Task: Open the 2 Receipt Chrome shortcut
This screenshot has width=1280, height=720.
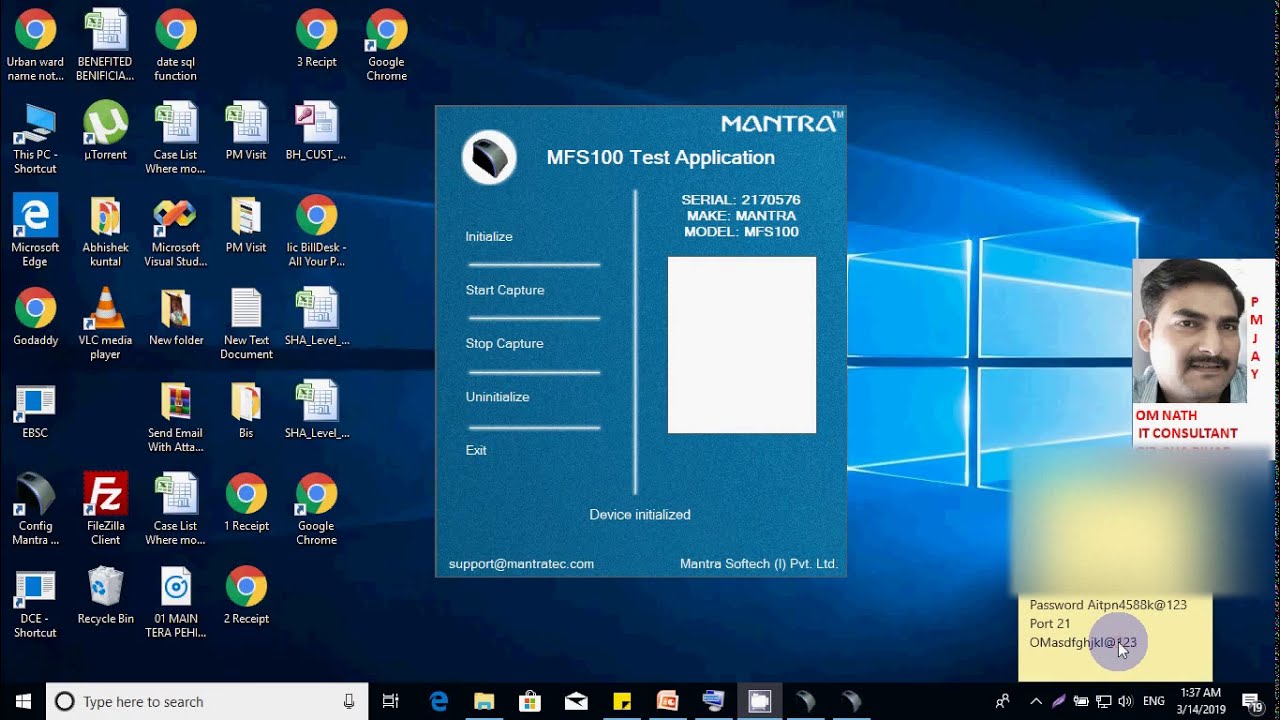Action: coord(246,597)
